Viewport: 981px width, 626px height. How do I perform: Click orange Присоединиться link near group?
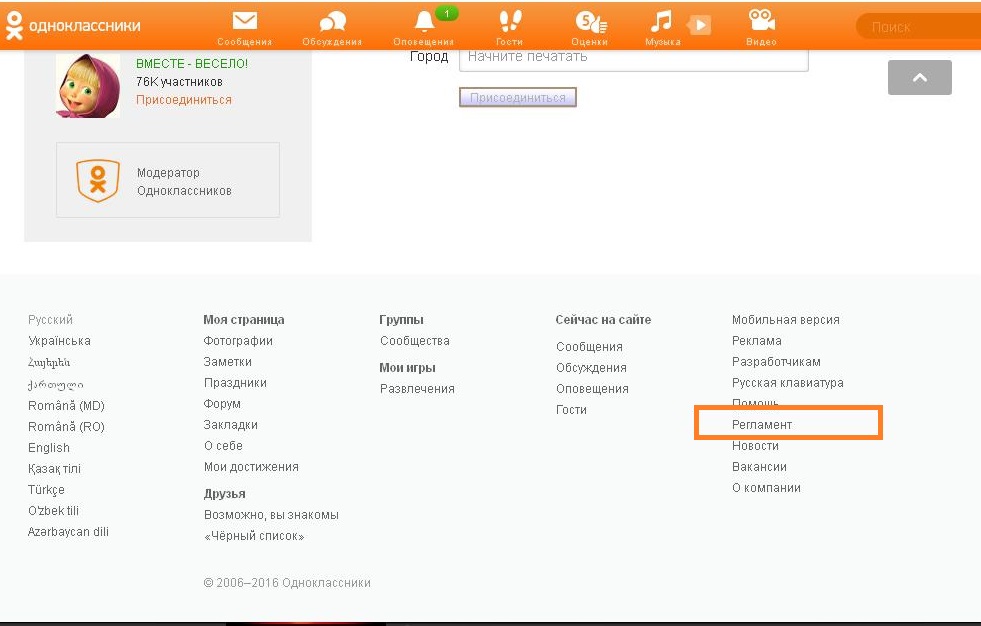click(x=183, y=100)
